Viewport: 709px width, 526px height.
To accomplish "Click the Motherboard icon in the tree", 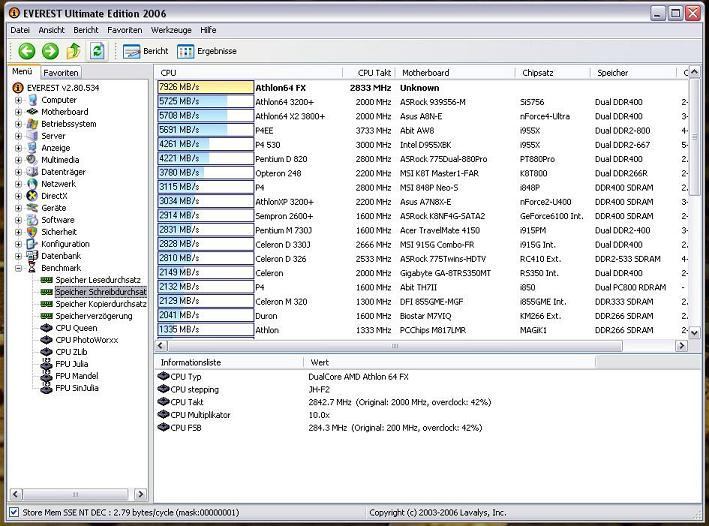I will click(x=32, y=112).
